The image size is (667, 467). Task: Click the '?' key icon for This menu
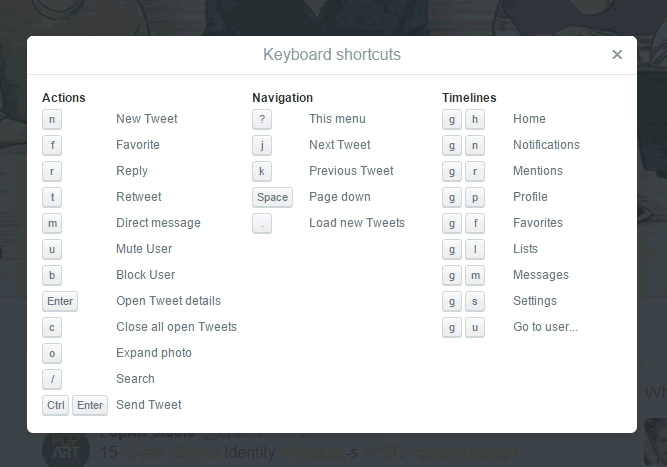(x=262, y=119)
